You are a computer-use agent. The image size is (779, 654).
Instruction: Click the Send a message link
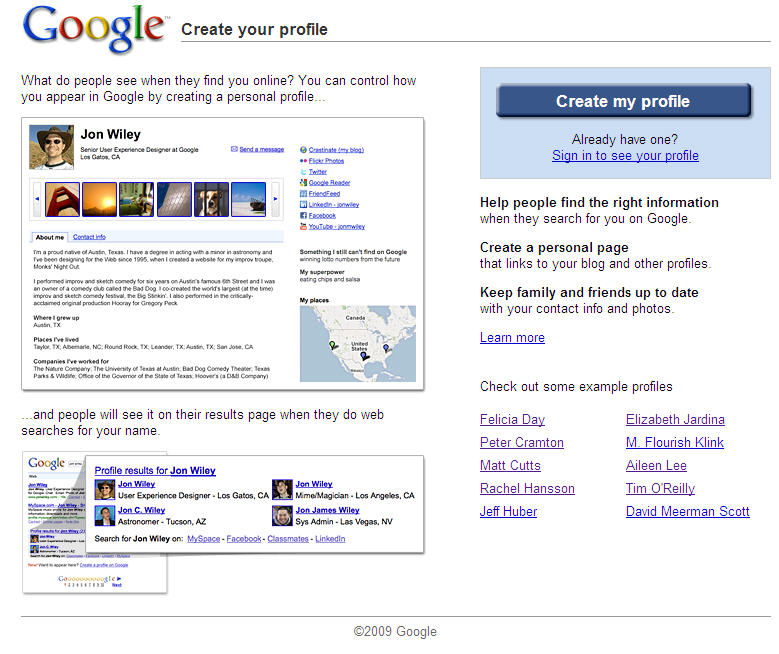coord(261,149)
